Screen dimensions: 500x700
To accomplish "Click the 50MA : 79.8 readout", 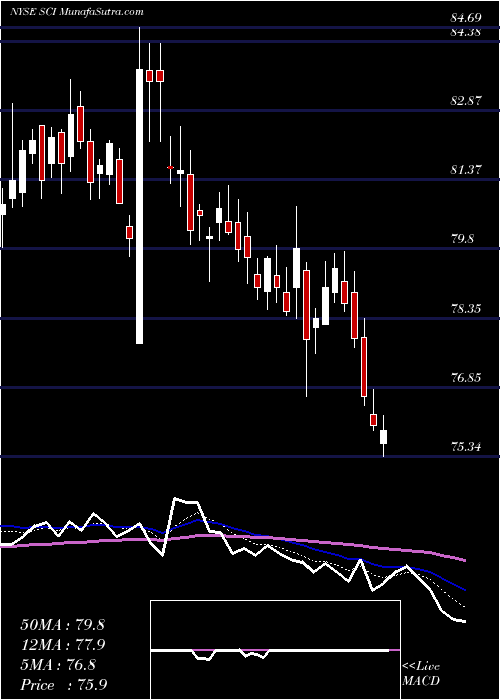I will tap(62, 625).
